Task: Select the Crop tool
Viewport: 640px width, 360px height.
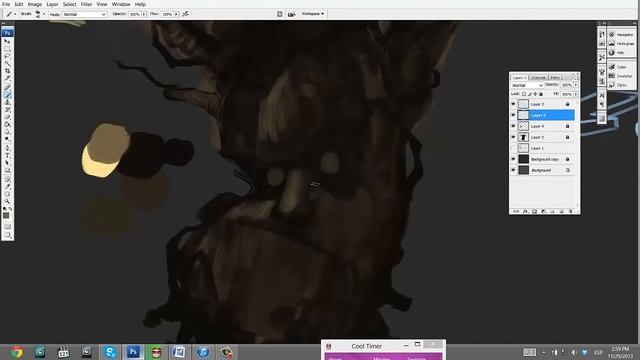Action: coord(7,71)
